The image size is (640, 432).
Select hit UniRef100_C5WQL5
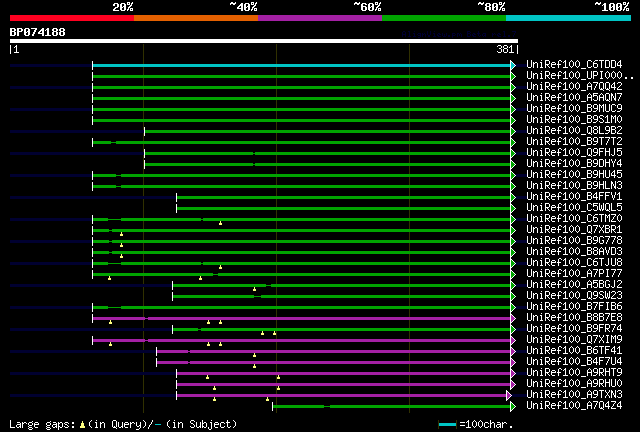pos(574,208)
